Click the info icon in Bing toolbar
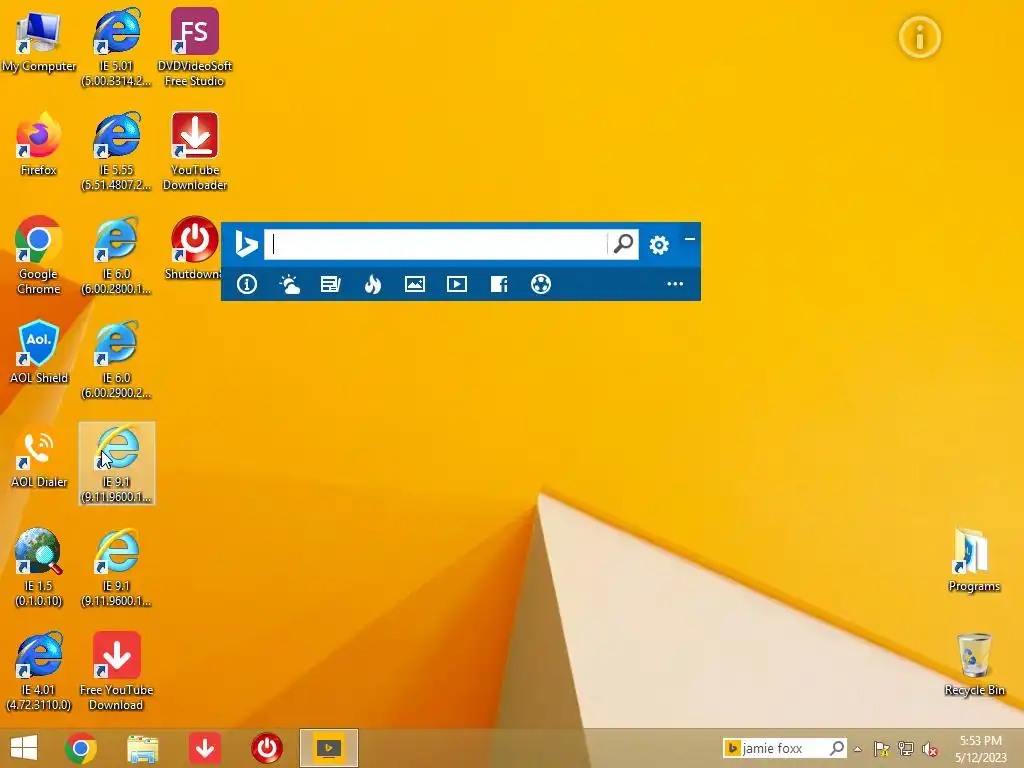 (247, 284)
